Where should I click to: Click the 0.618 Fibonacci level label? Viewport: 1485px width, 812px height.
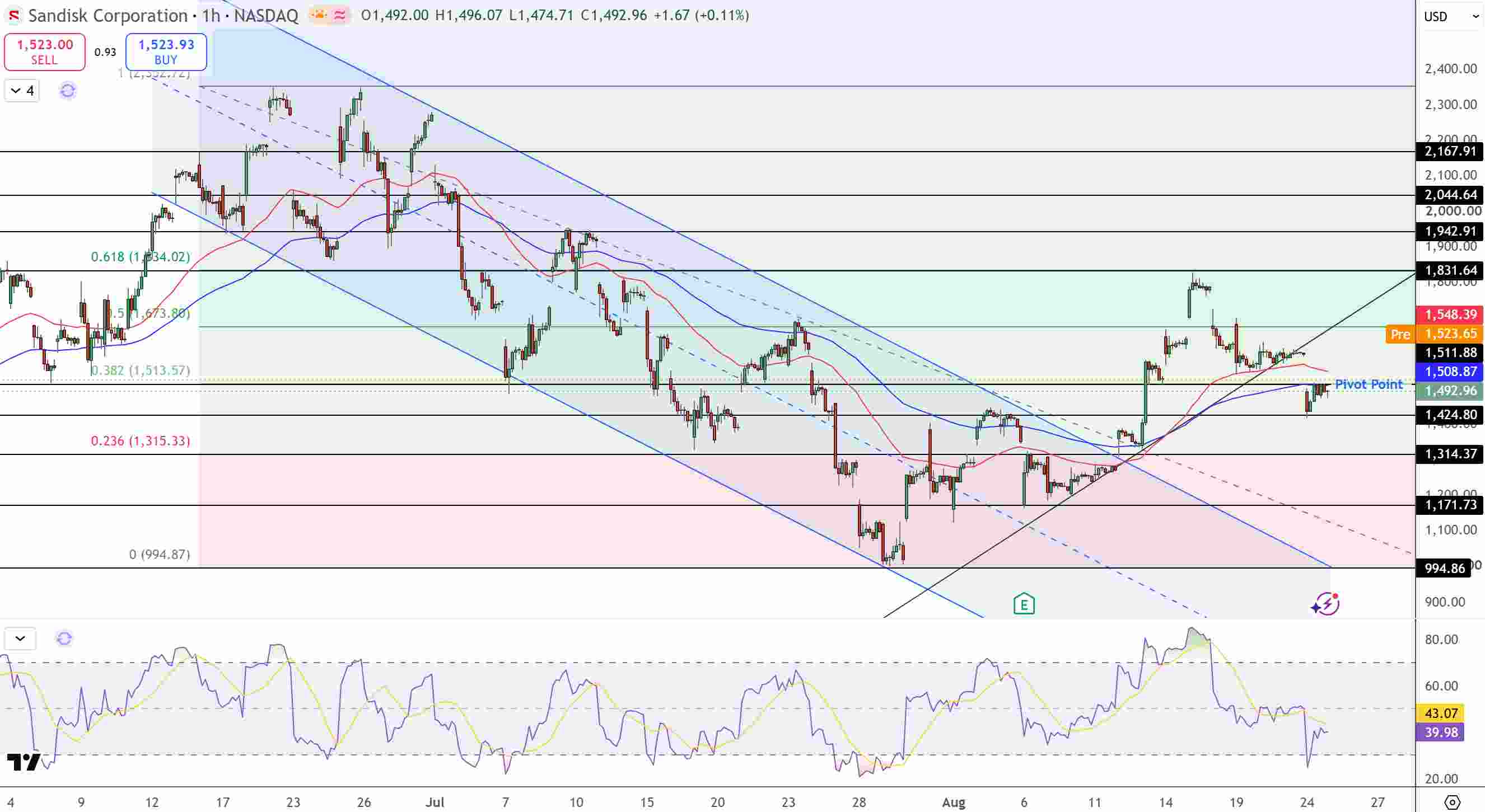tap(140, 257)
